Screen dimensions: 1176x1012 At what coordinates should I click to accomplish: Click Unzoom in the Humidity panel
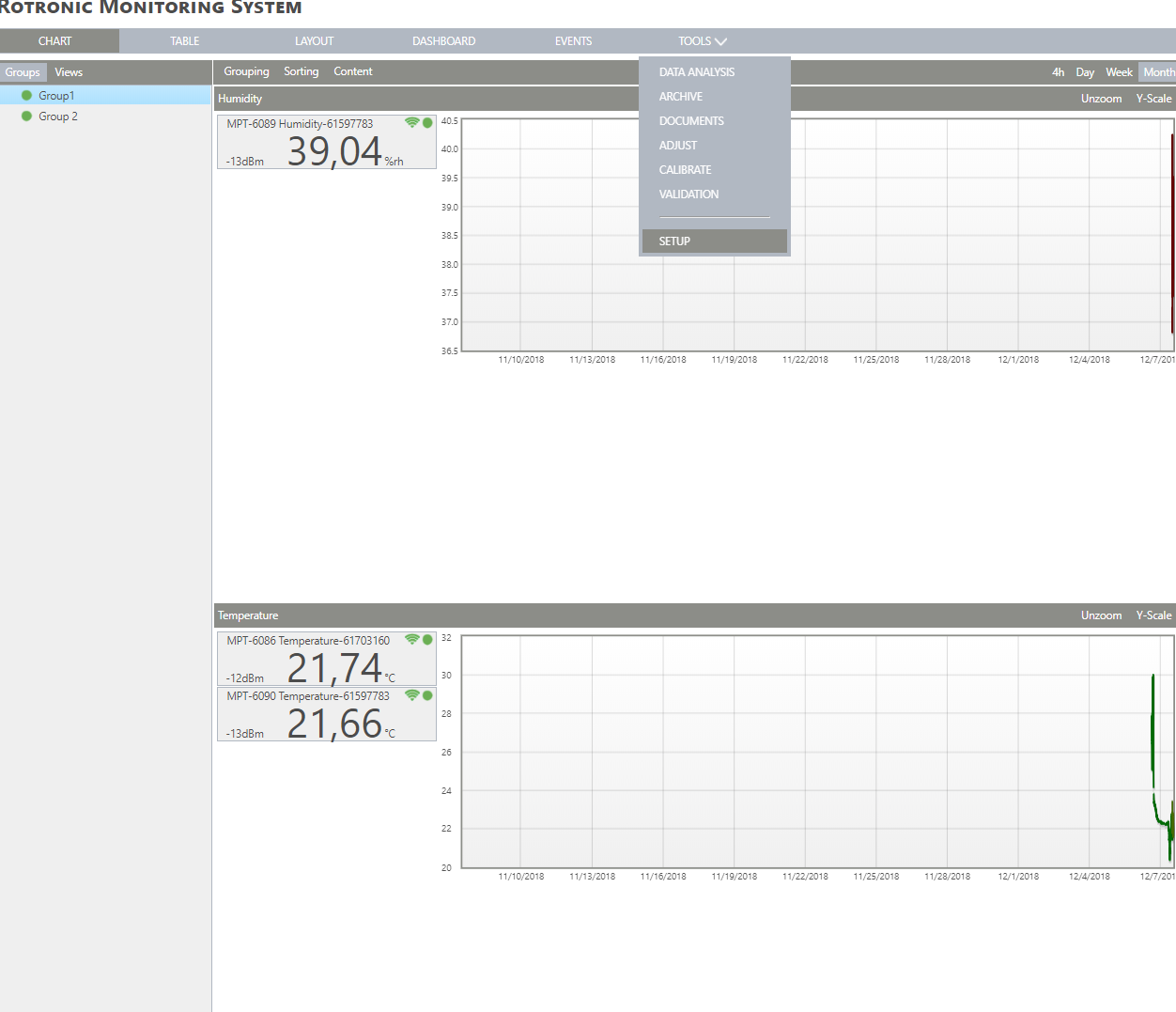pos(1101,99)
